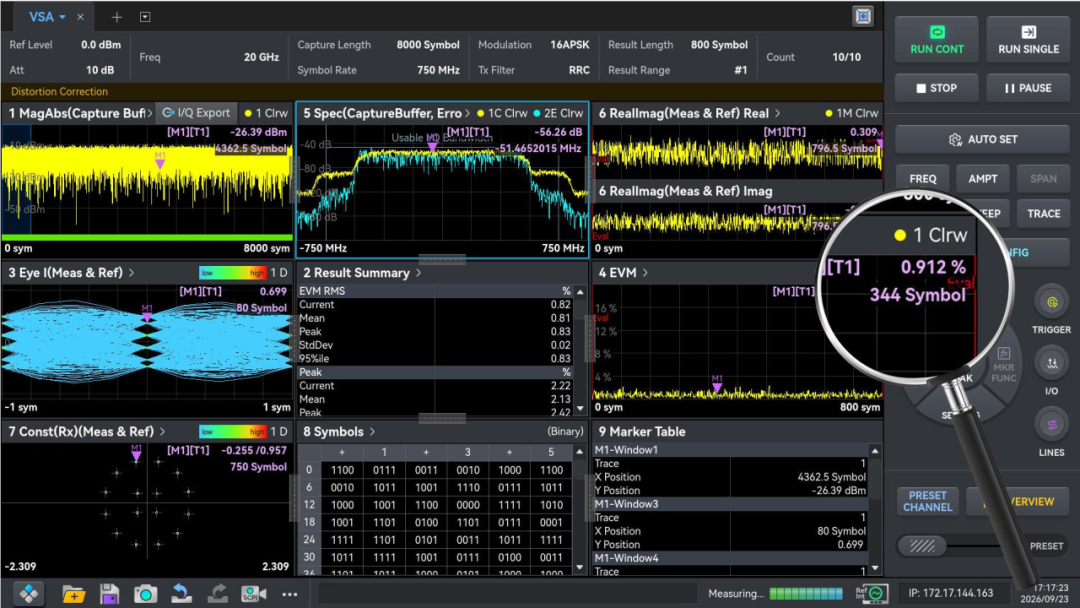Click the I/O connector icon
1080x608 pixels.
[1052, 364]
